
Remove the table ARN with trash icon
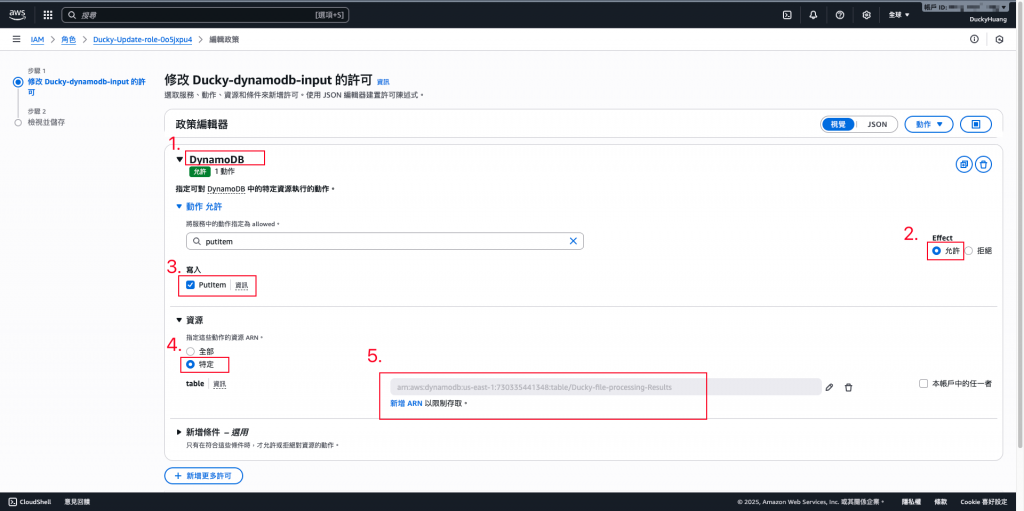(848, 387)
